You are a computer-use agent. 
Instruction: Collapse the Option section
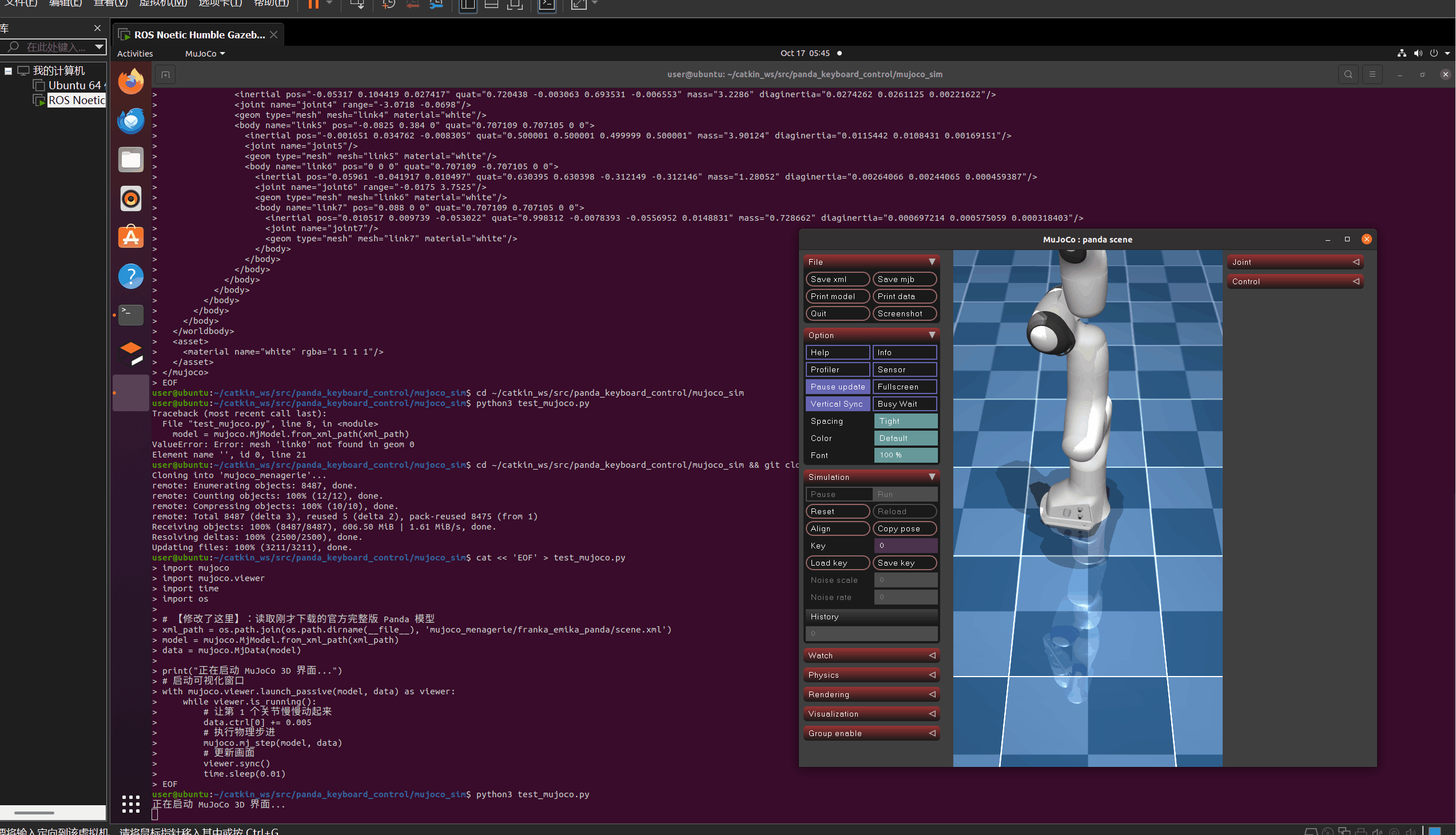pyautogui.click(x=871, y=335)
